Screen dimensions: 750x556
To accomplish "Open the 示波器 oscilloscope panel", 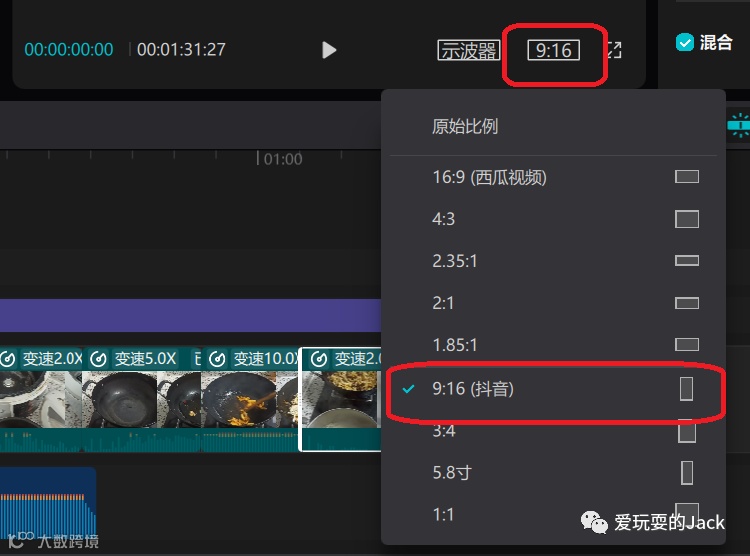I will coord(468,50).
